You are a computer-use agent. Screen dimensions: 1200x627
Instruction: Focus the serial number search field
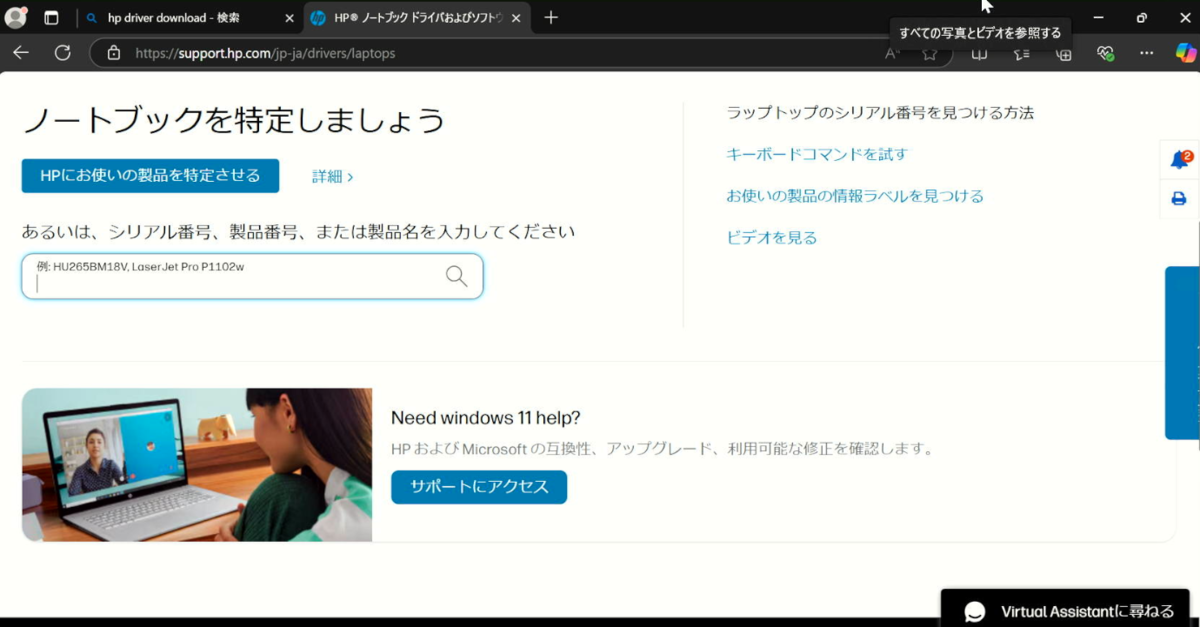(252, 276)
